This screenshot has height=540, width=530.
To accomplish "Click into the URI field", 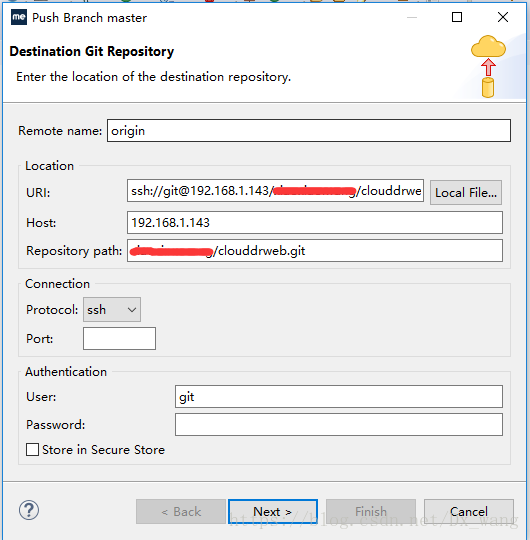I will click(275, 190).
